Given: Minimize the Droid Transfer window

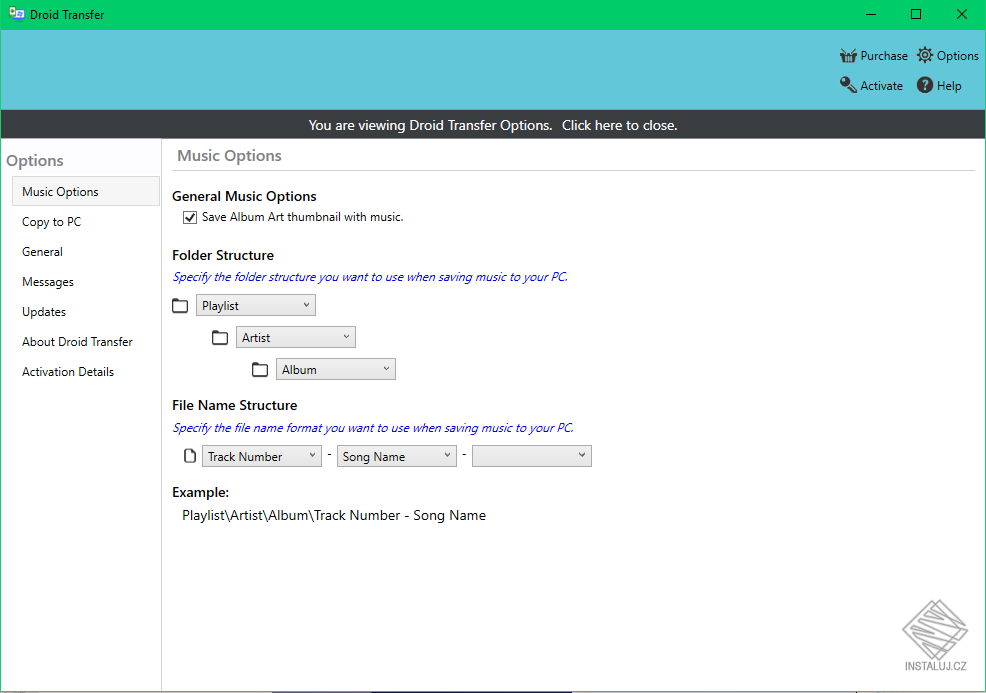Looking at the screenshot, I should [x=871, y=14].
